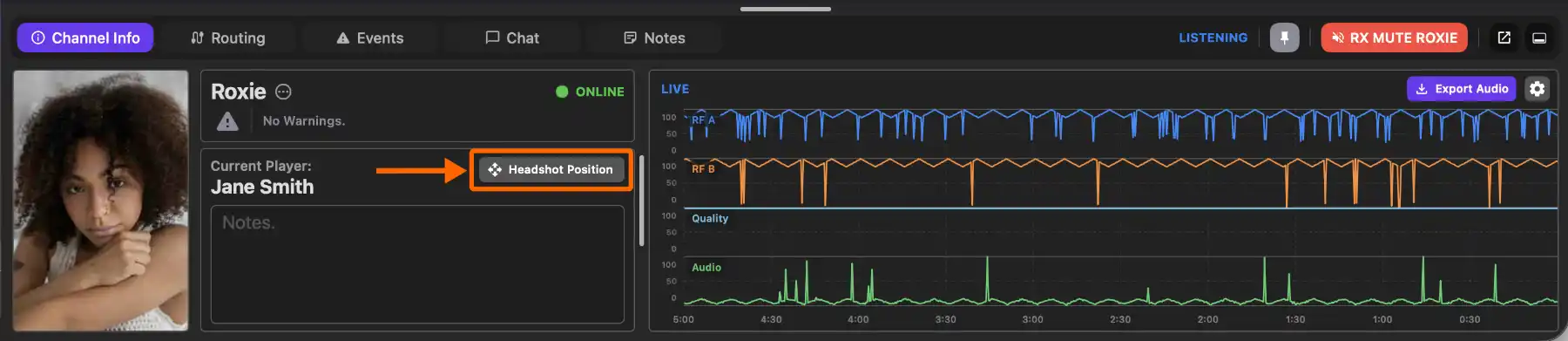Open live chart settings gear
1568x341 pixels.
click(x=1538, y=89)
